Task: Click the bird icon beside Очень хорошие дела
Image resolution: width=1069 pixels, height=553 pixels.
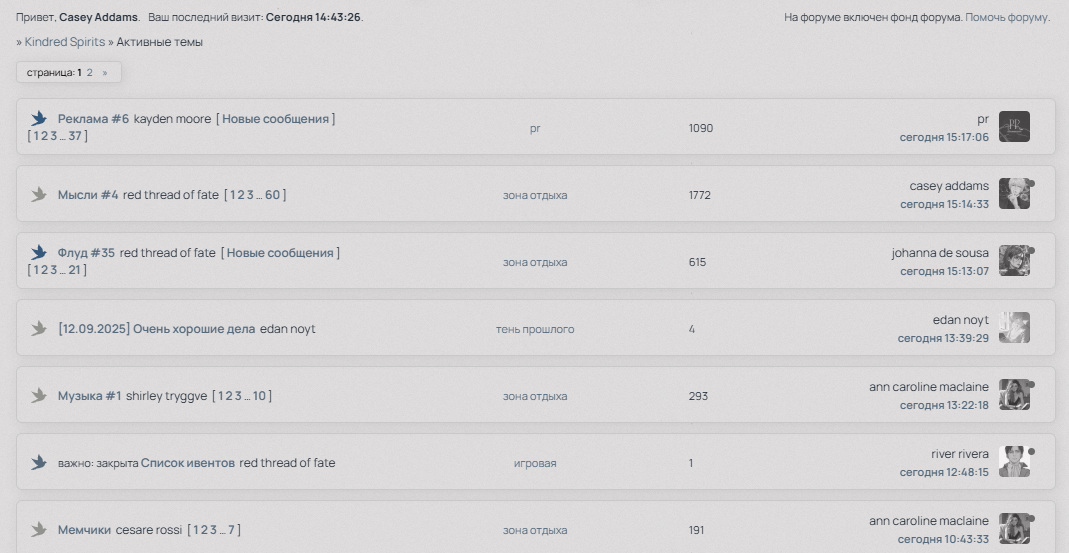Action: [x=39, y=329]
